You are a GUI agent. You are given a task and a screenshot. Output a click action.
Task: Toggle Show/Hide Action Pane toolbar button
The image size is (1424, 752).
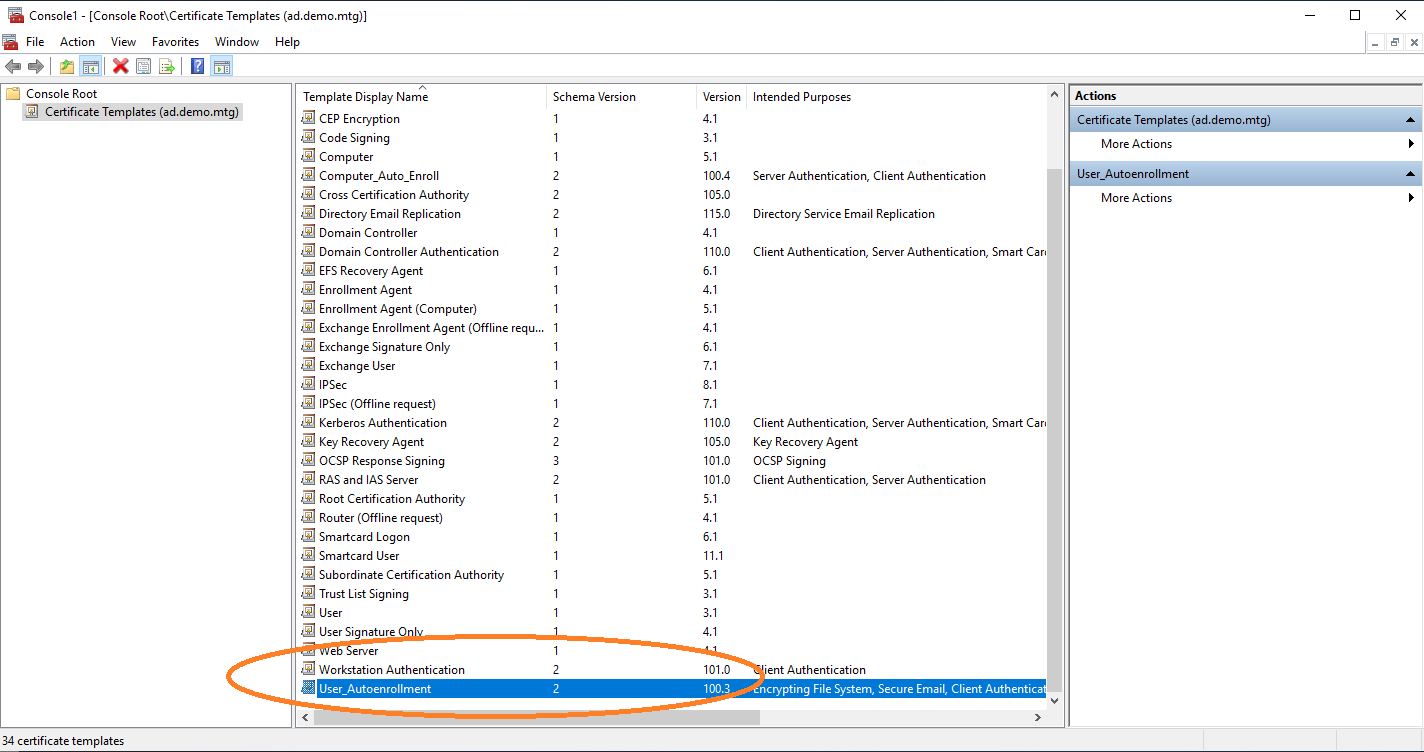point(222,67)
